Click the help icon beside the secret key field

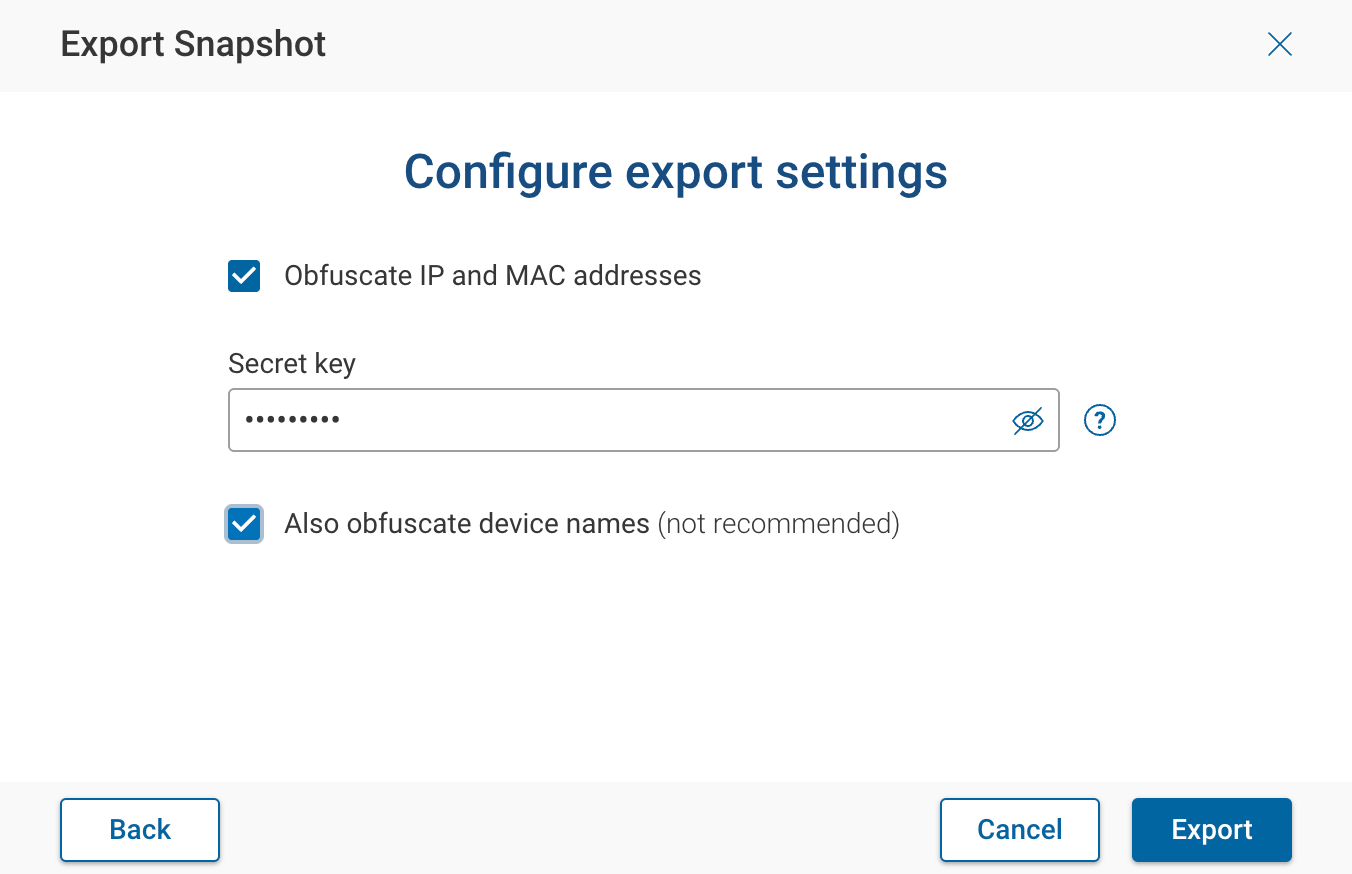click(1099, 420)
